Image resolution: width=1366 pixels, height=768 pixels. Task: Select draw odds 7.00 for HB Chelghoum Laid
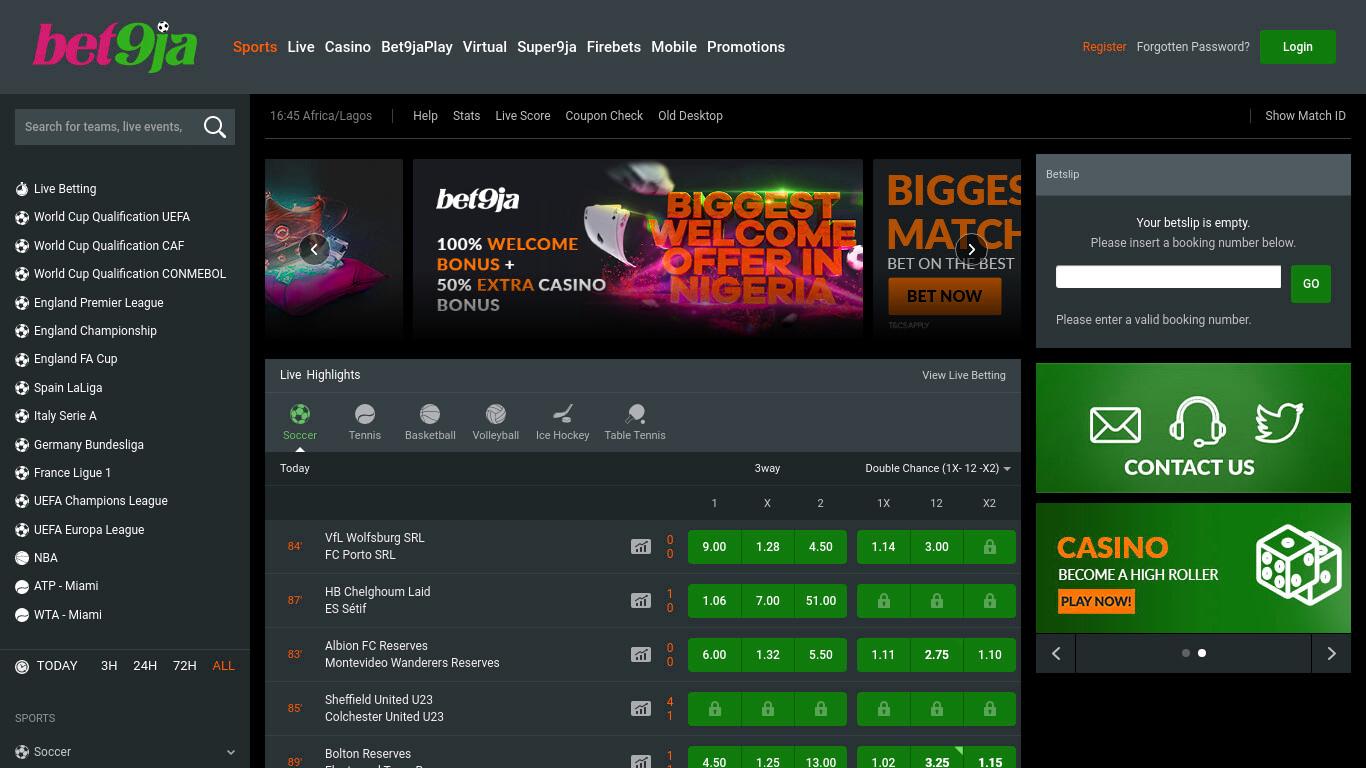(767, 601)
